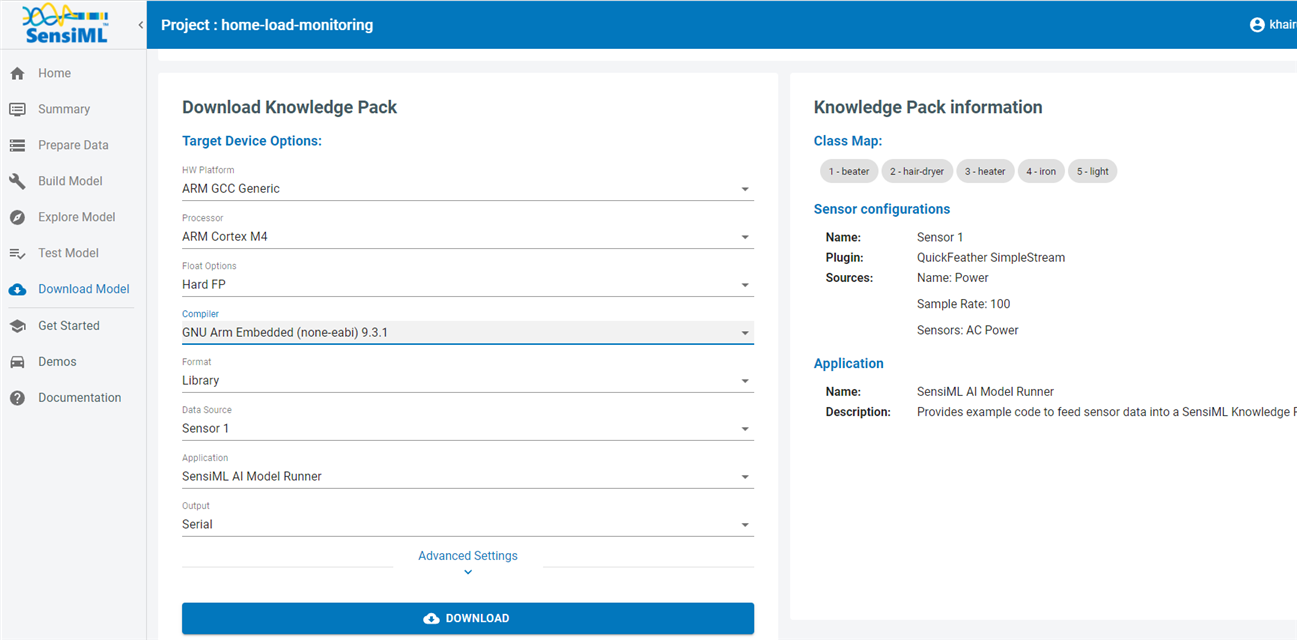This screenshot has height=640, width=1297.
Task: Click the 'Sensor 1' name value in Sensor configurations
Action: 940,238
